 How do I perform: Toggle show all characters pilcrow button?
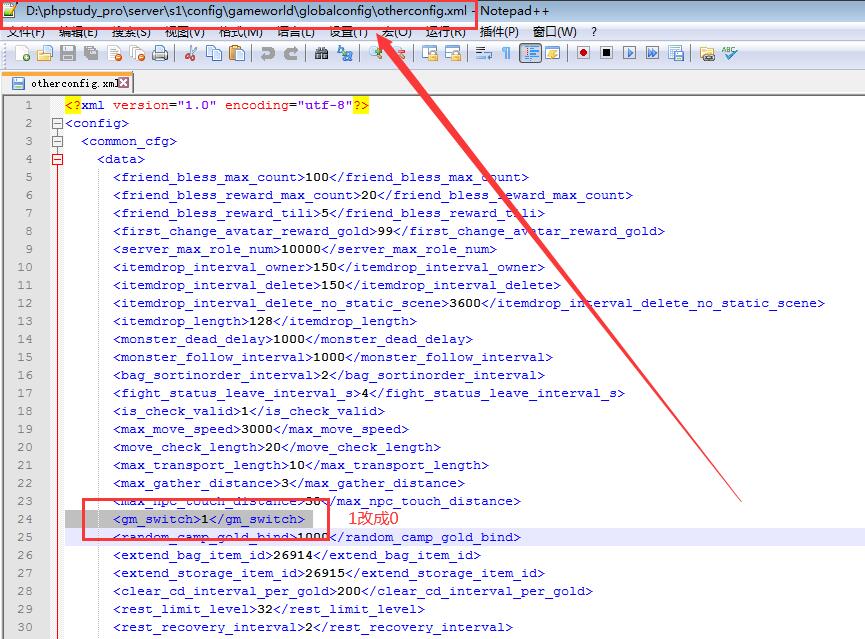(506, 53)
